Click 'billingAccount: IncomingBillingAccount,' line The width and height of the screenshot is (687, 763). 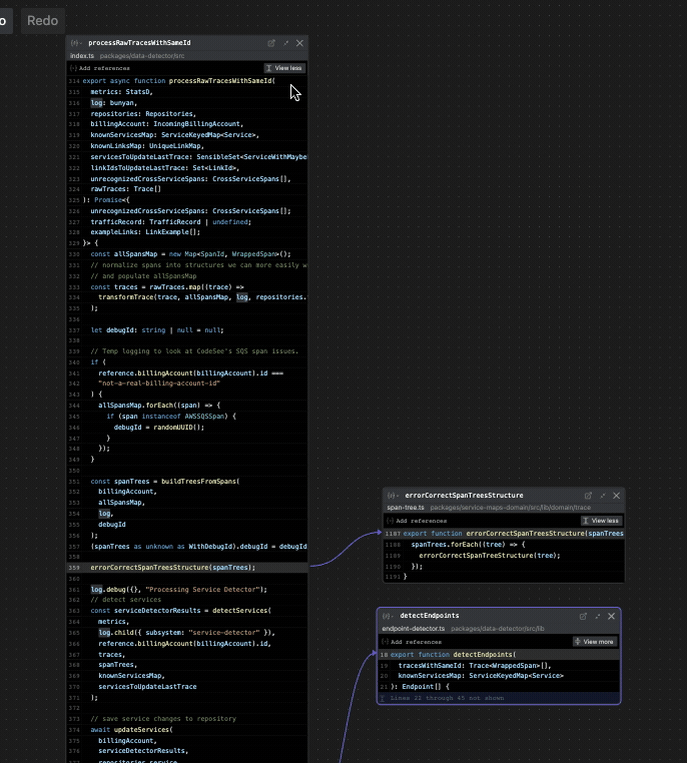(187, 124)
